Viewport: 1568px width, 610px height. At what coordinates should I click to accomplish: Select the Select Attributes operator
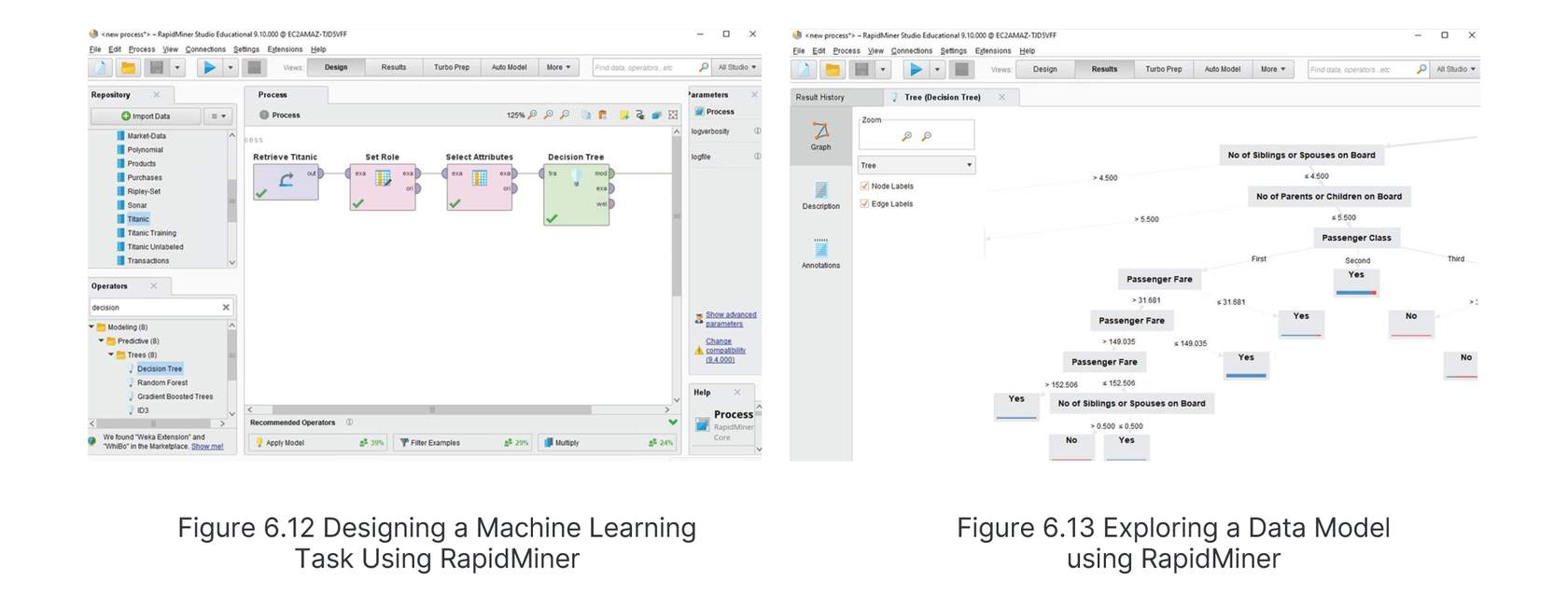[x=480, y=187]
